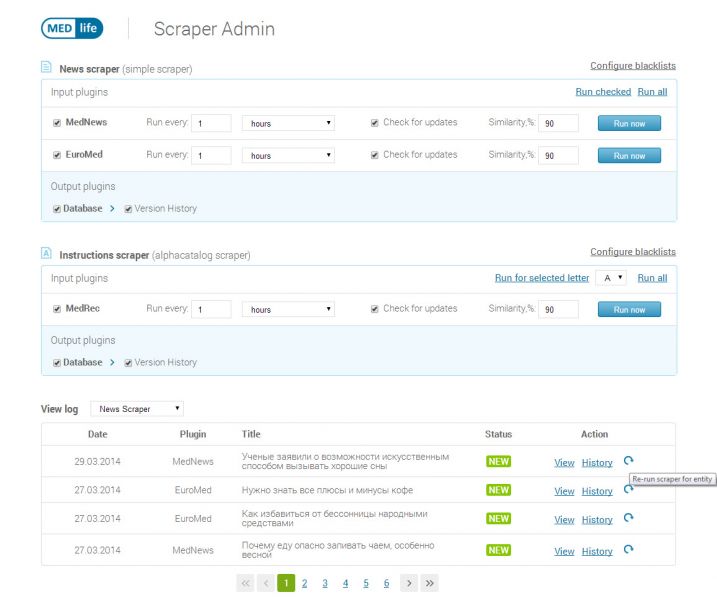Toggle Version History in News scraper

tap(128, 209)
